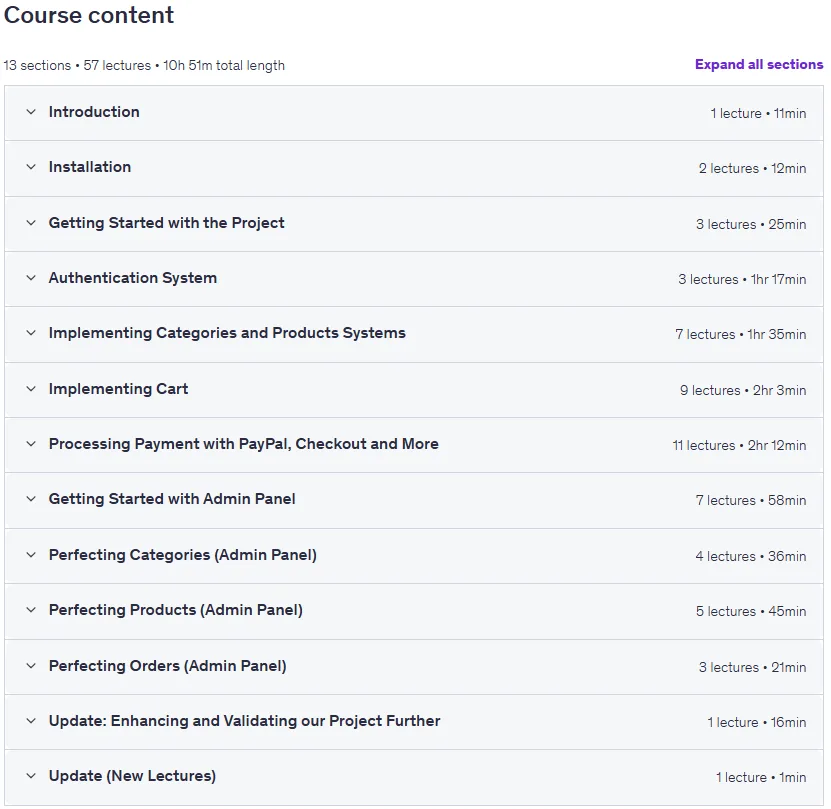Image resolution: width=831 pixels, height=809 pixels.
Task: Expand the Introduction section chevron
Action: click(x=31, y=112)
